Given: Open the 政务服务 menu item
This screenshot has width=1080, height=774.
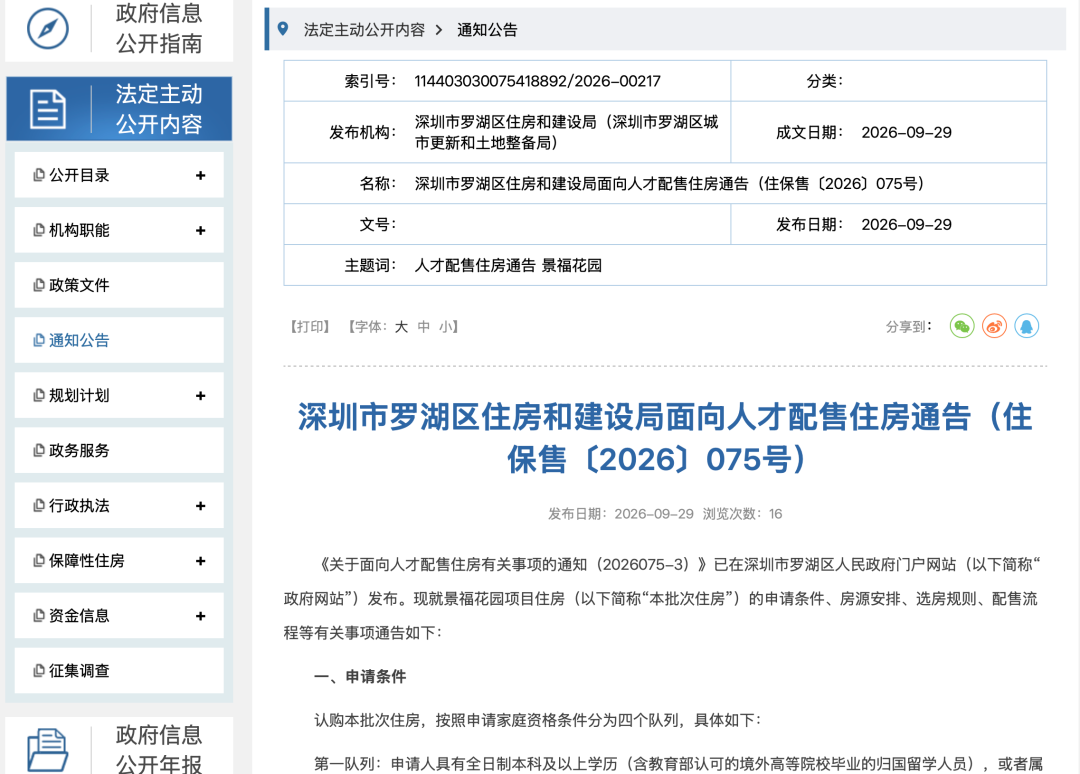Looking at the screenshot, I should [119, 450].
